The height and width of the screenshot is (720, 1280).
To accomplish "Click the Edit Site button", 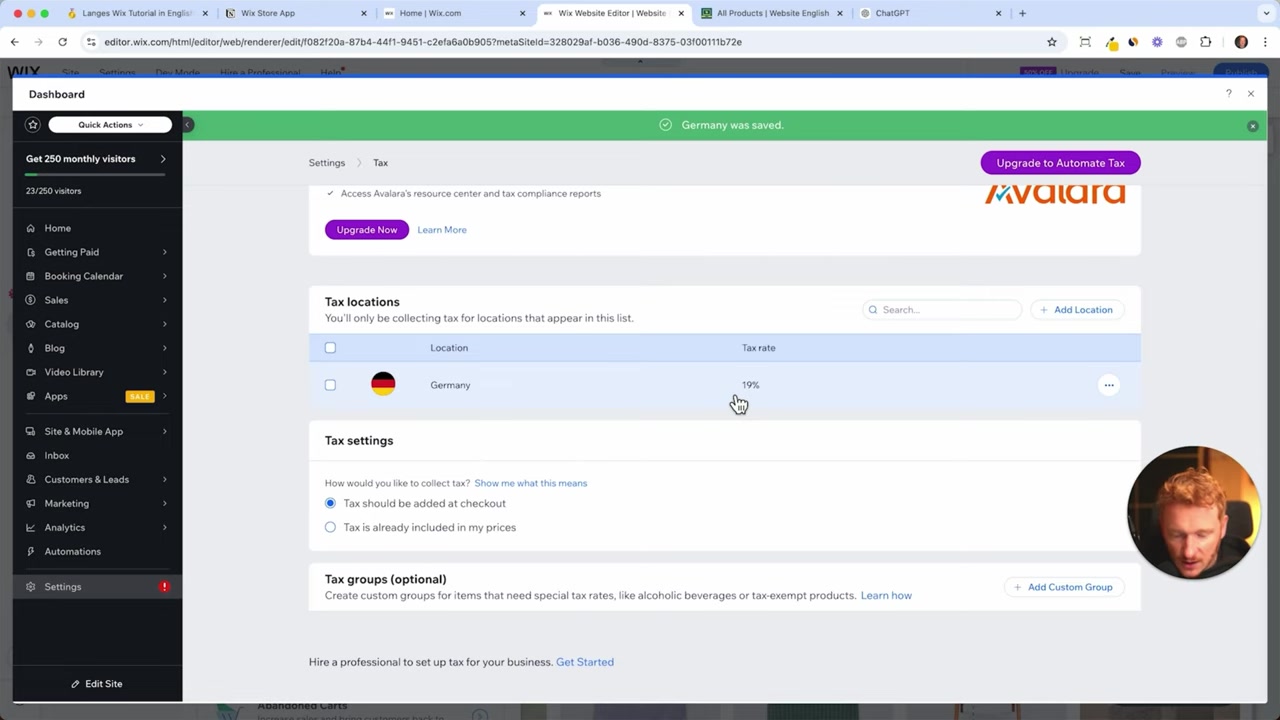I will pos(97,684).
